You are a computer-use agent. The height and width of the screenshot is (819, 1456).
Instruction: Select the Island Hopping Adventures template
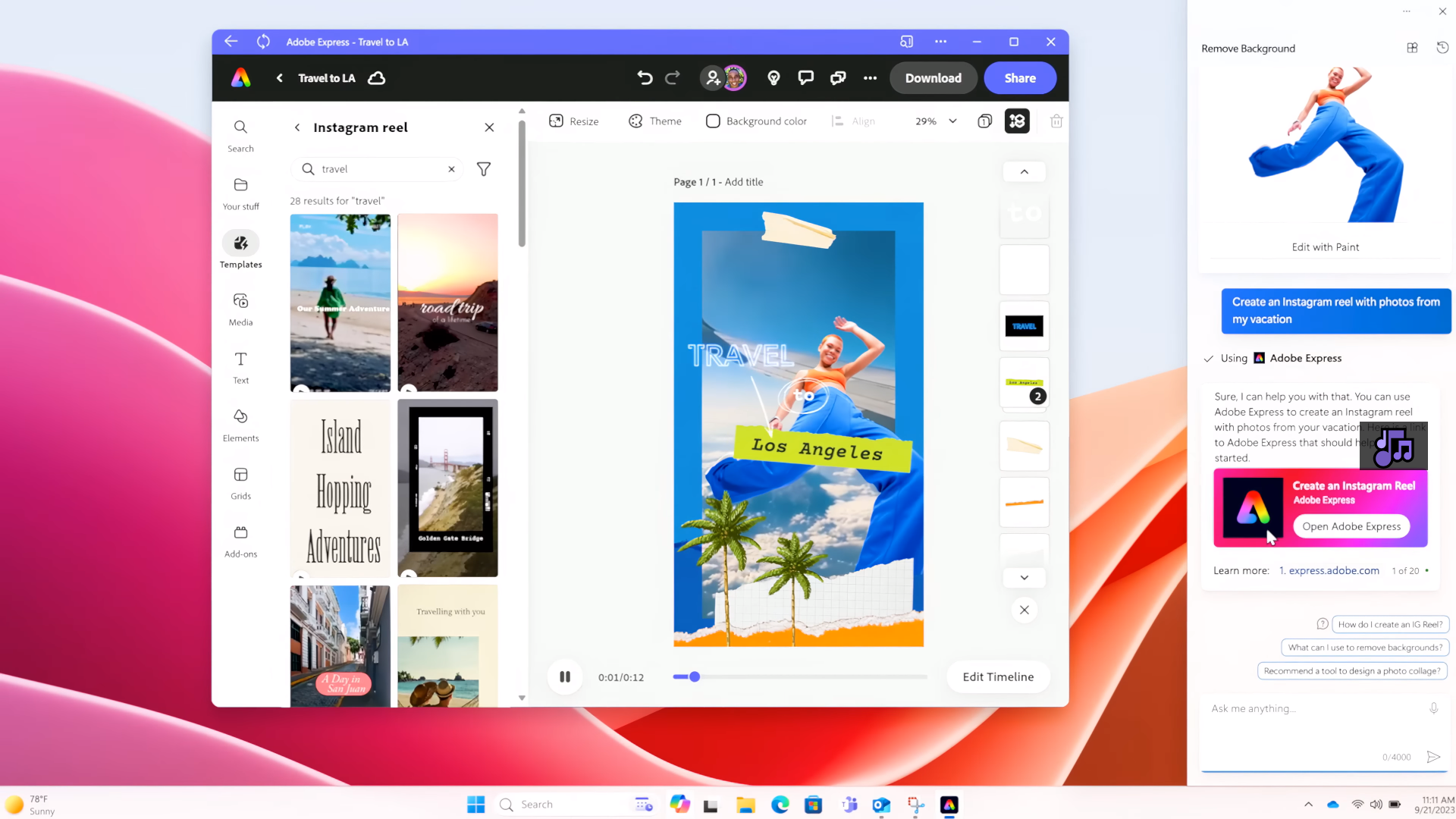[x=340, y=488]
